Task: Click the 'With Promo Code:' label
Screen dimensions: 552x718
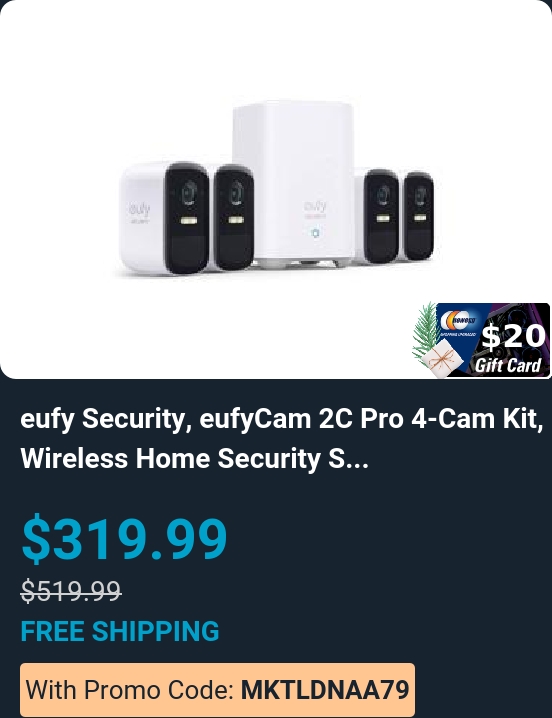Action: tap(131, 690)
